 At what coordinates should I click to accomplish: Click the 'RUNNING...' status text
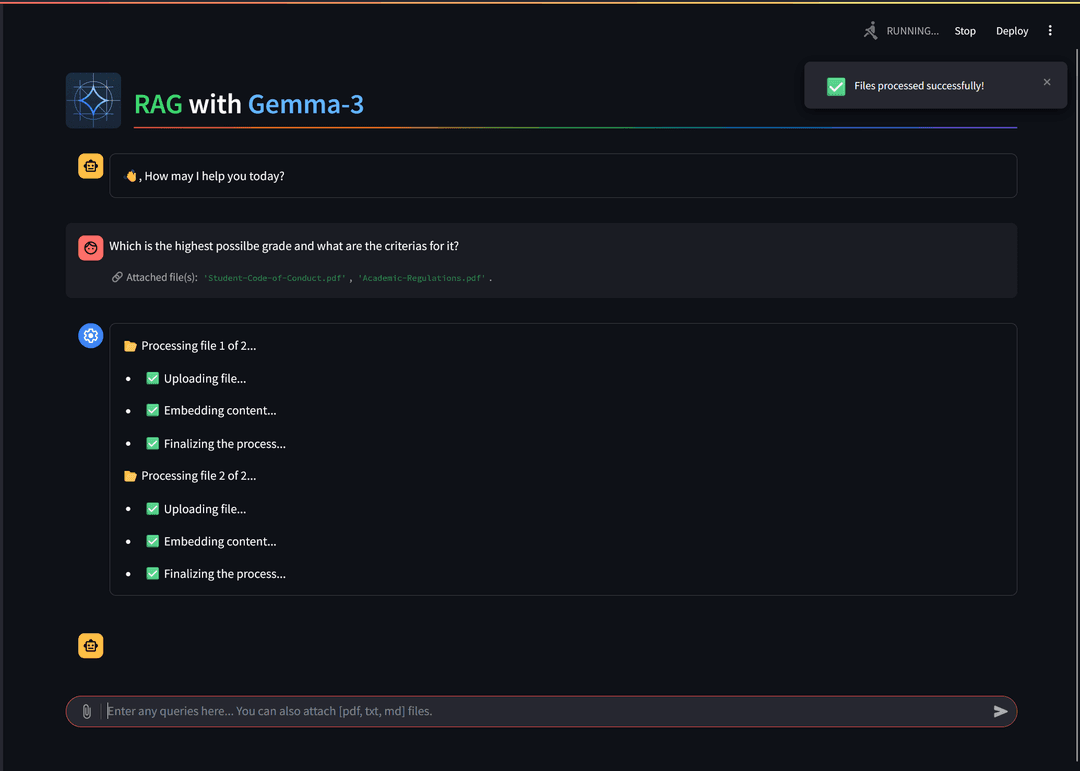point(912,31)
